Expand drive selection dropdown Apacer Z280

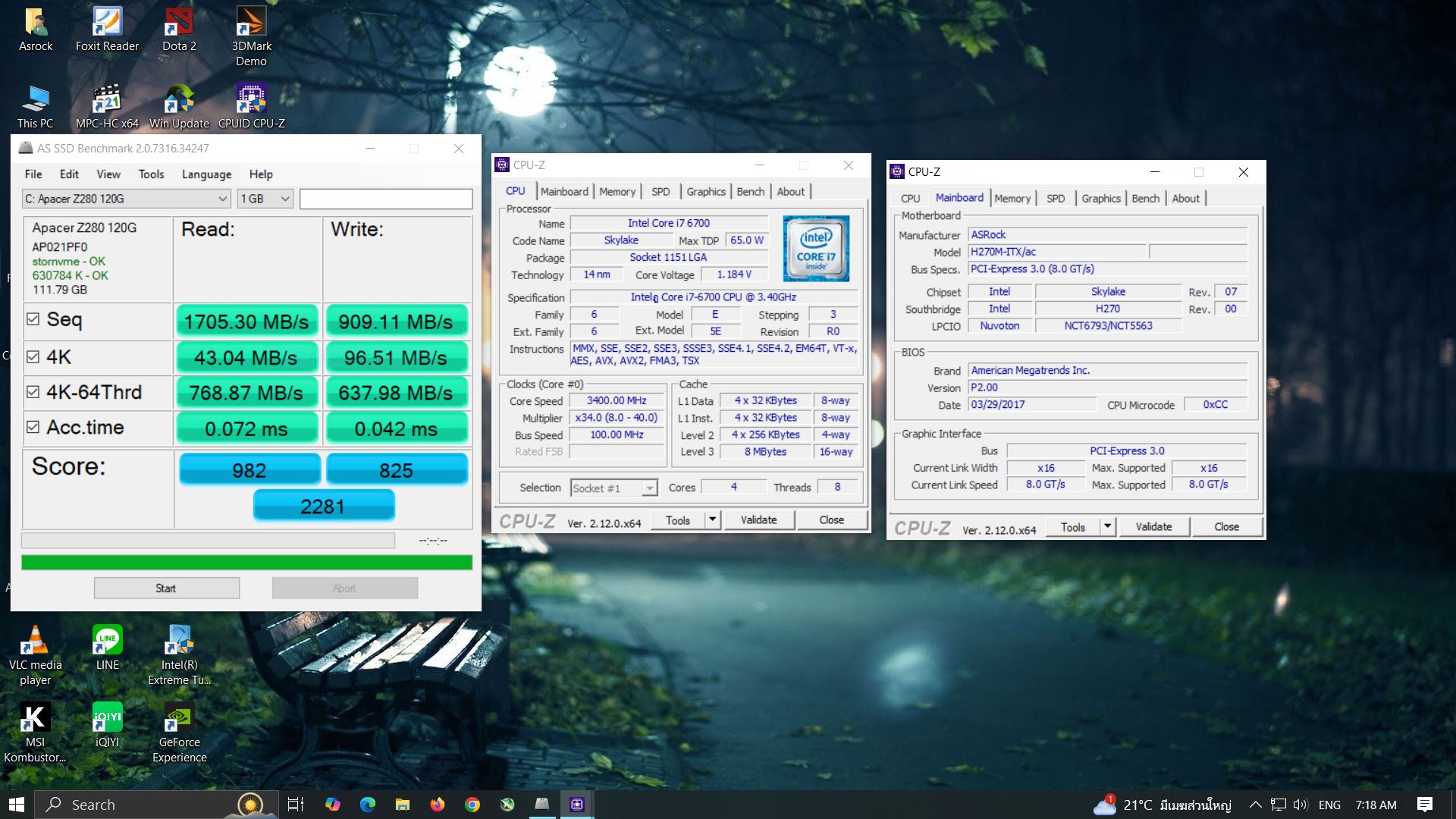point(126,199)
